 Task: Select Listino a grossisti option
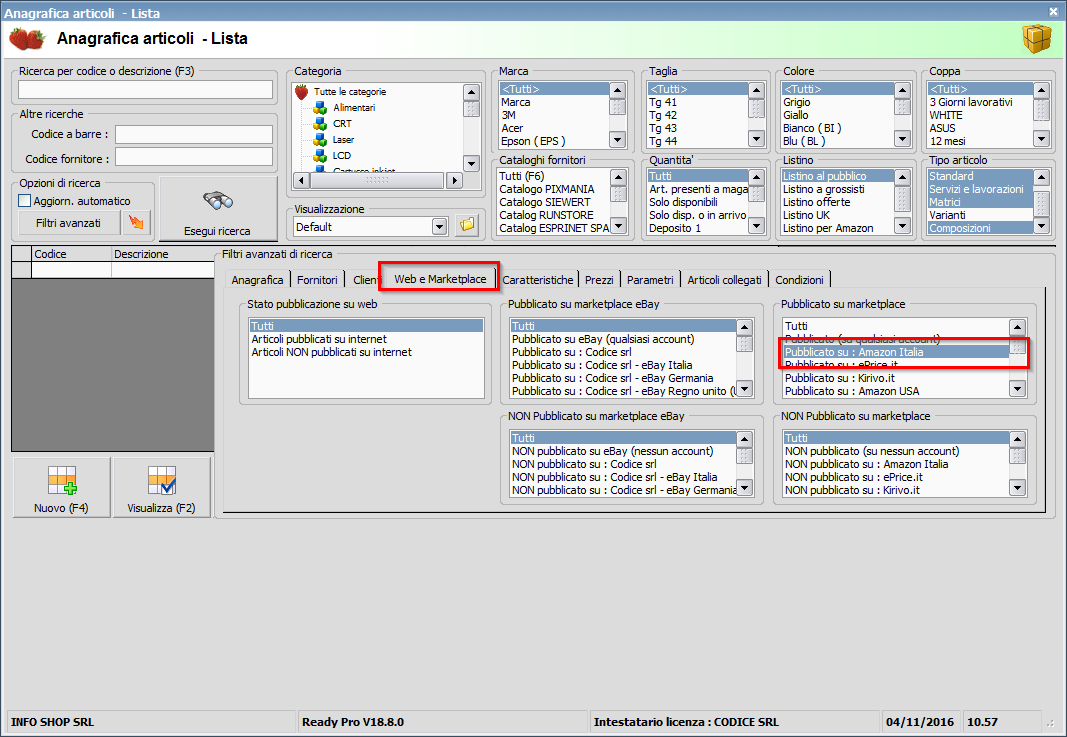click(837, 189)
